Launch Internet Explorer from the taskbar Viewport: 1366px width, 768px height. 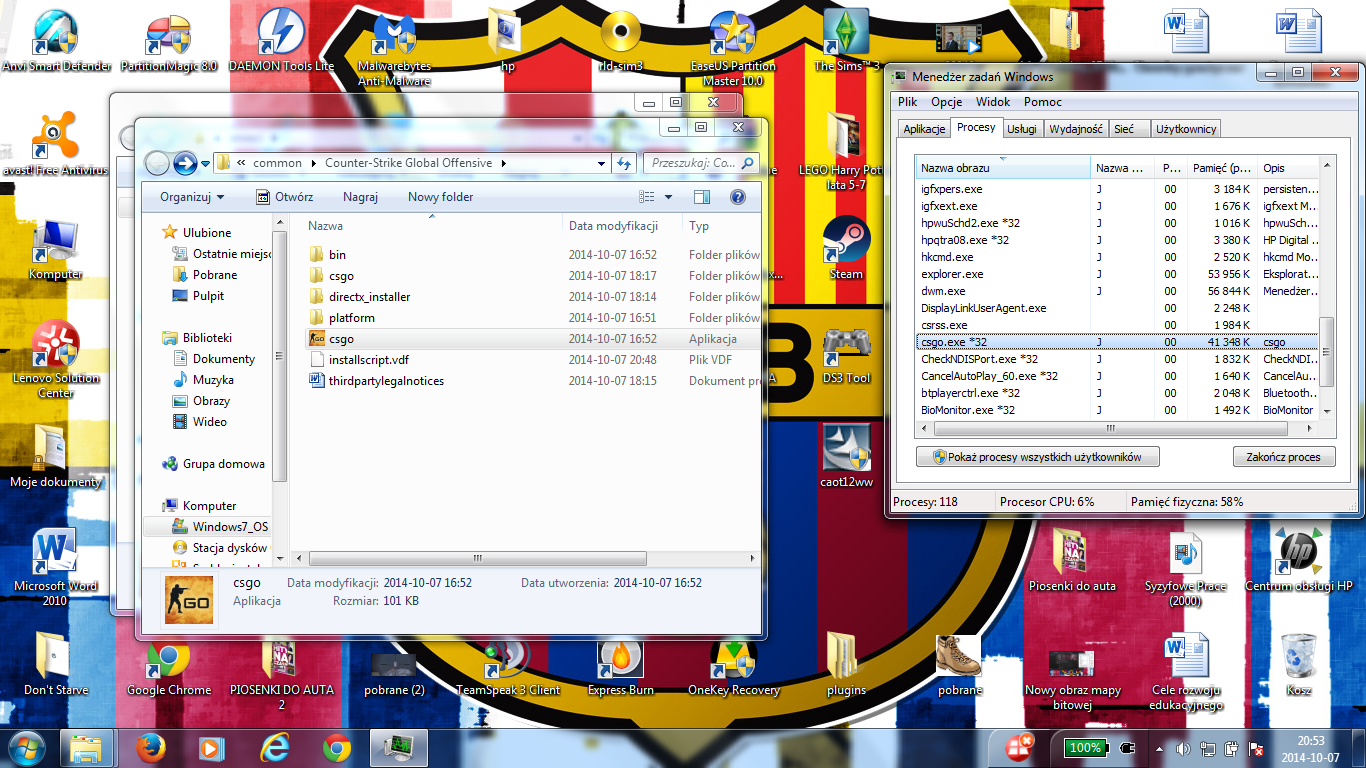[273, 748]
